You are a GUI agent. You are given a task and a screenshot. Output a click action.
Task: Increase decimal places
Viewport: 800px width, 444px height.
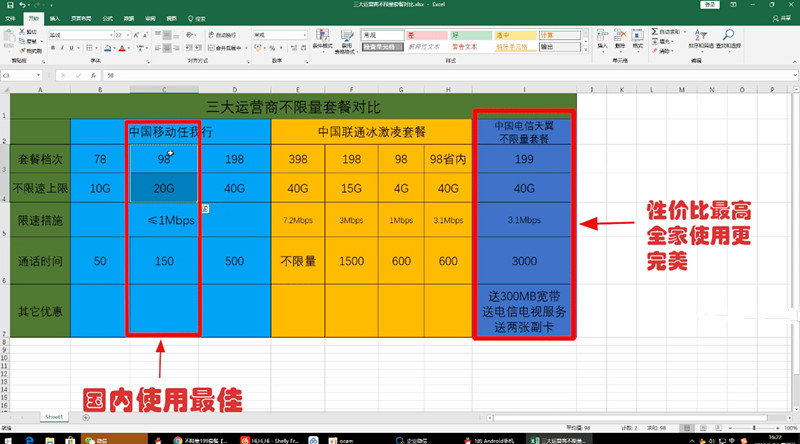point(293,48)
